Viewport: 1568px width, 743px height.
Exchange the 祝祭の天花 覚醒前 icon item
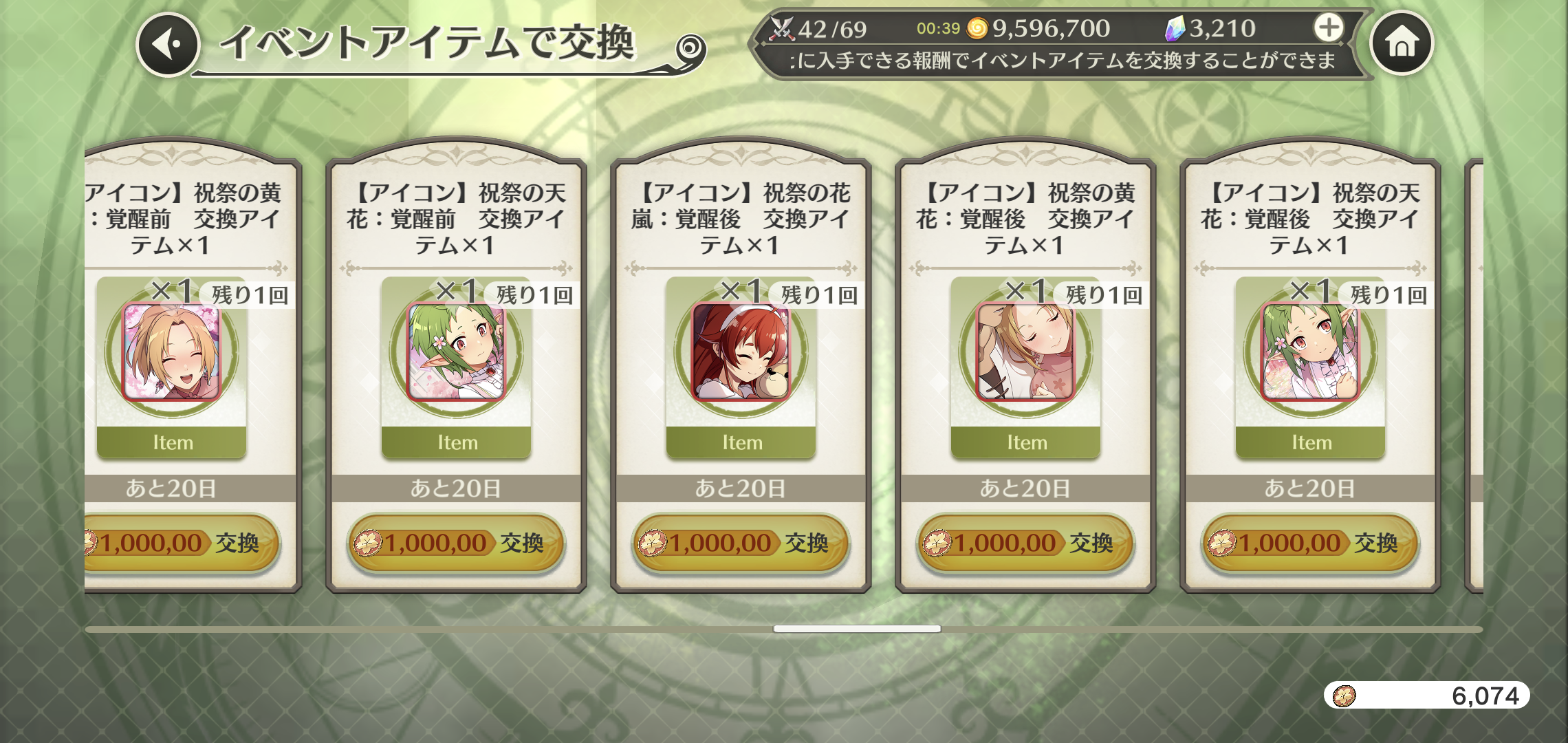456,543
